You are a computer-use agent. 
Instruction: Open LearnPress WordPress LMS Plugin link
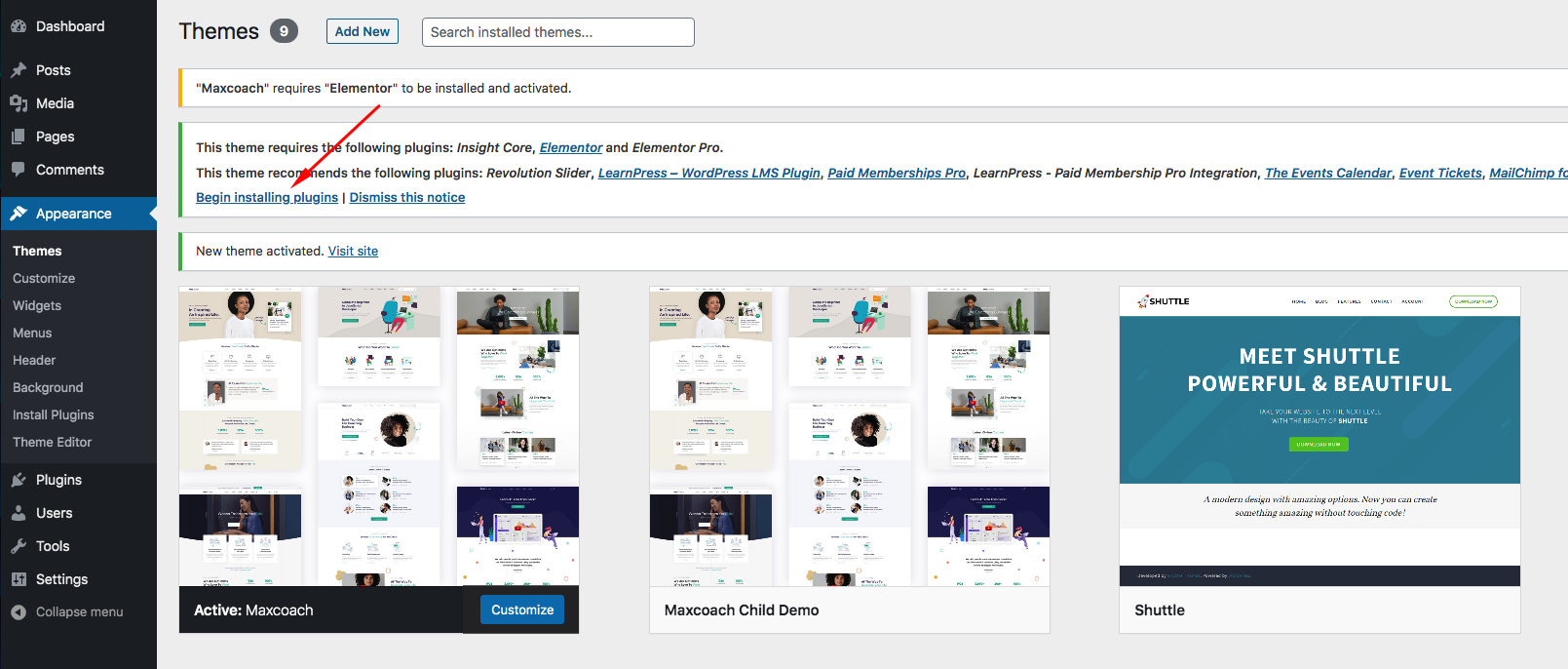709,173
